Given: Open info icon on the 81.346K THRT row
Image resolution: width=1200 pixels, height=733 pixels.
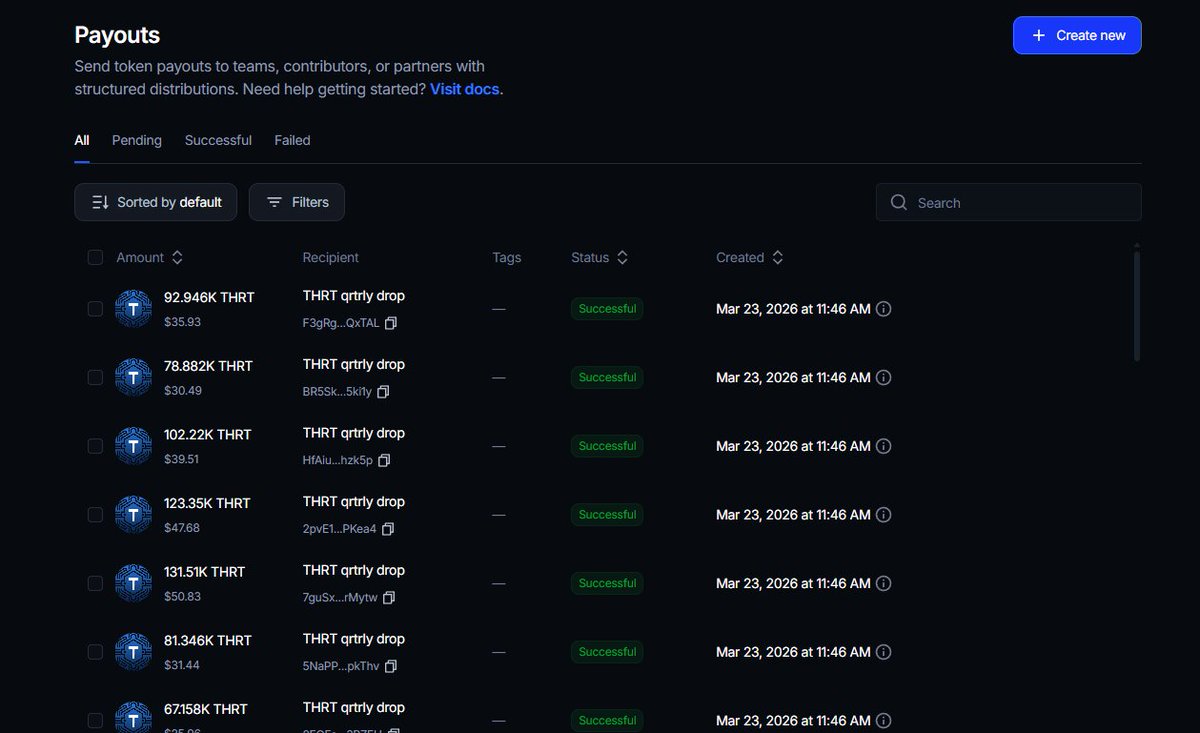Looking at the screenshot, I should click(883, 652).
